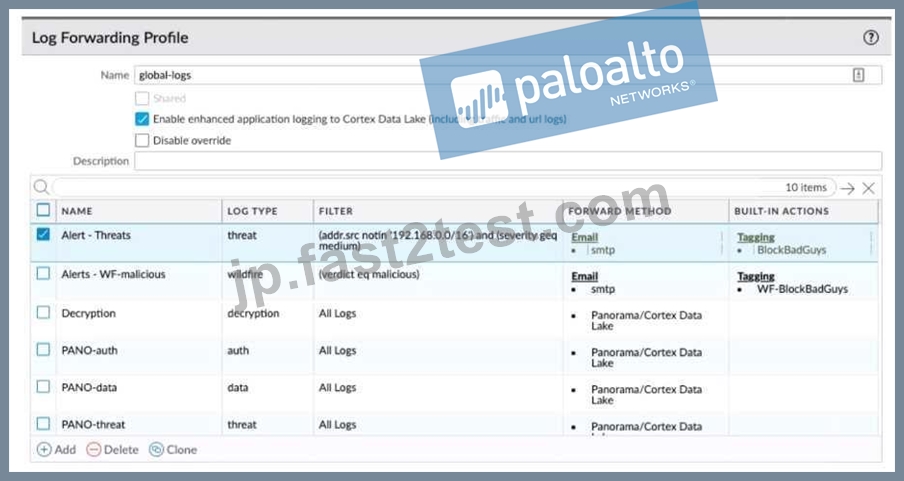Click the Description input field
The height and width of the screenshot is (481, 904).
[x=508, y=161]
